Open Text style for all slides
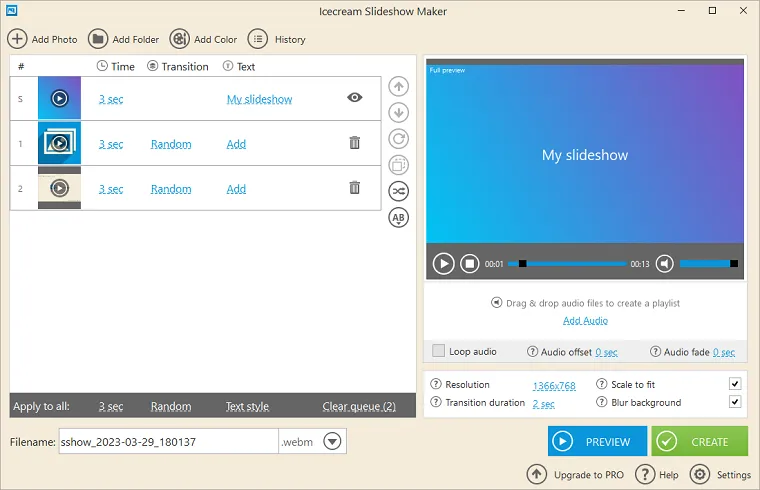This screenshot has height=490, width=760. coord(247,406)
